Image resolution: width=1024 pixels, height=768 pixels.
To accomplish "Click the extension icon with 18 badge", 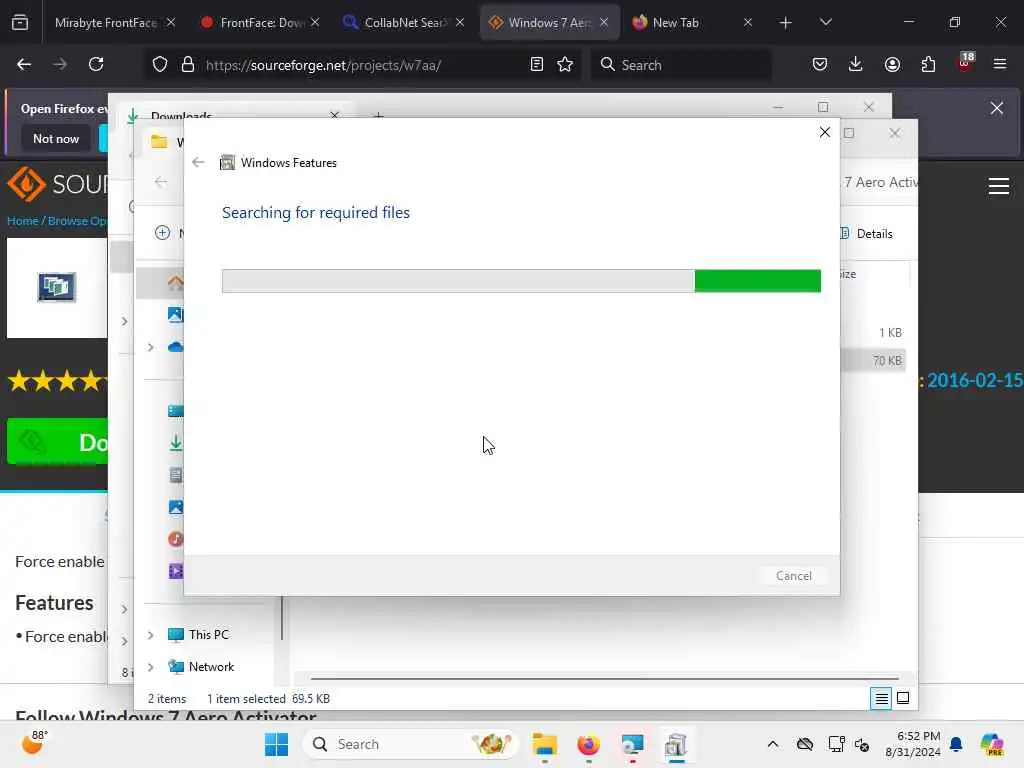I will point(965,63).
